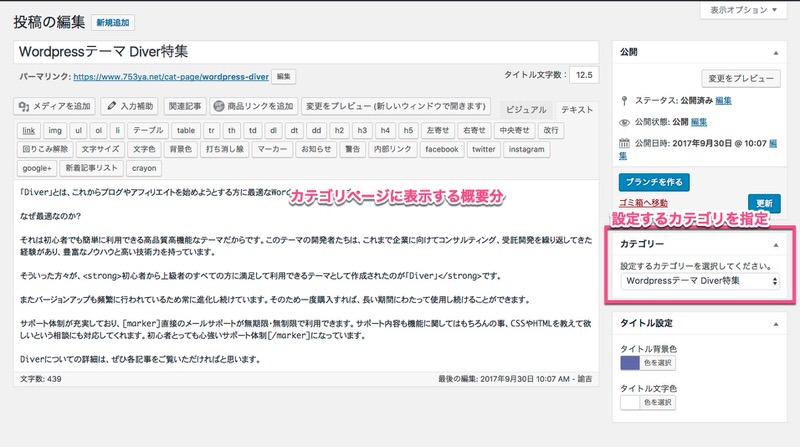Apply 打ち消し線 strikethrough

pyautogui.click(x=224, y=150)
